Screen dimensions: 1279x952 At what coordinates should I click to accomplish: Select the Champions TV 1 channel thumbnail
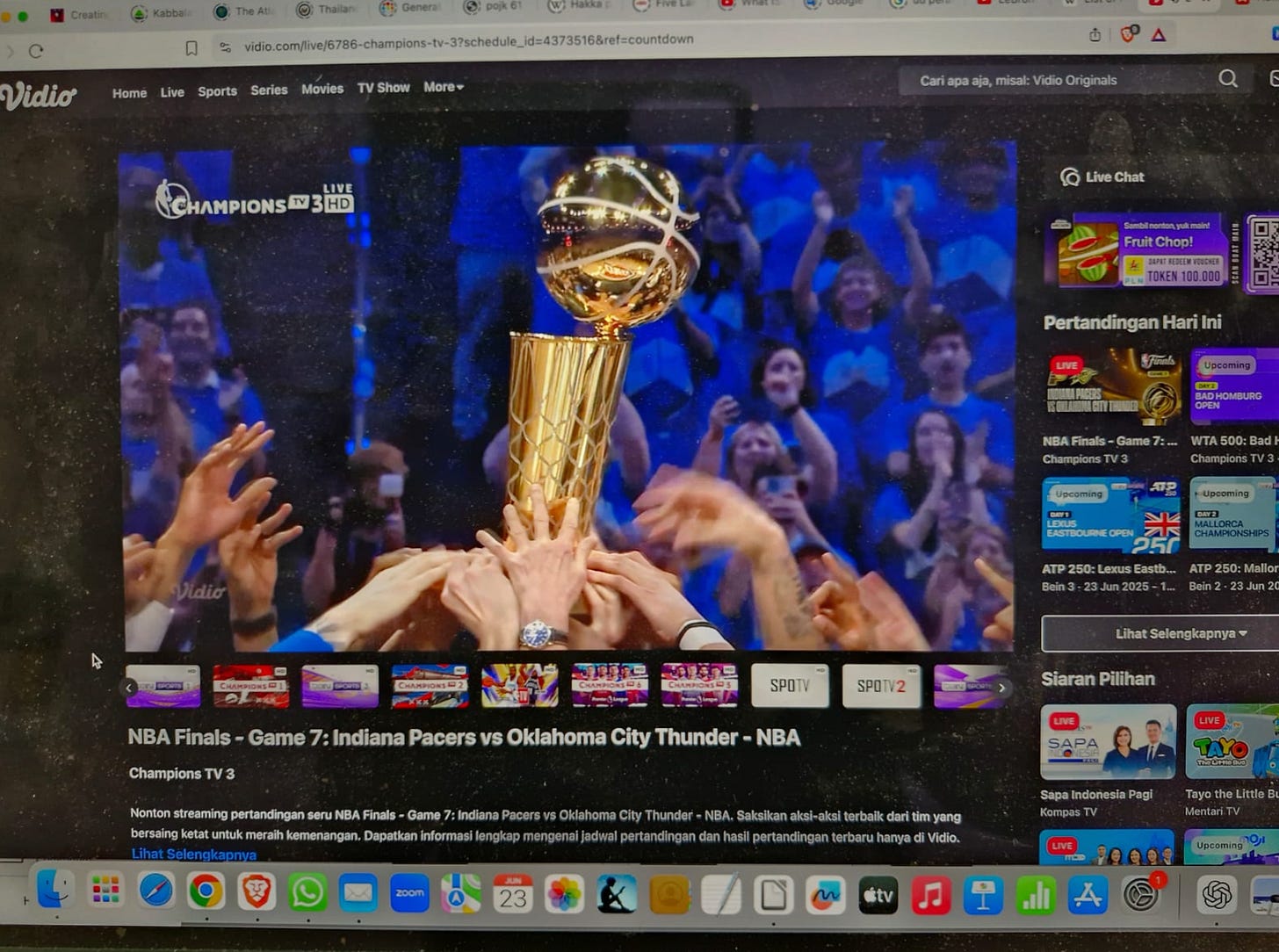[250, 686]
